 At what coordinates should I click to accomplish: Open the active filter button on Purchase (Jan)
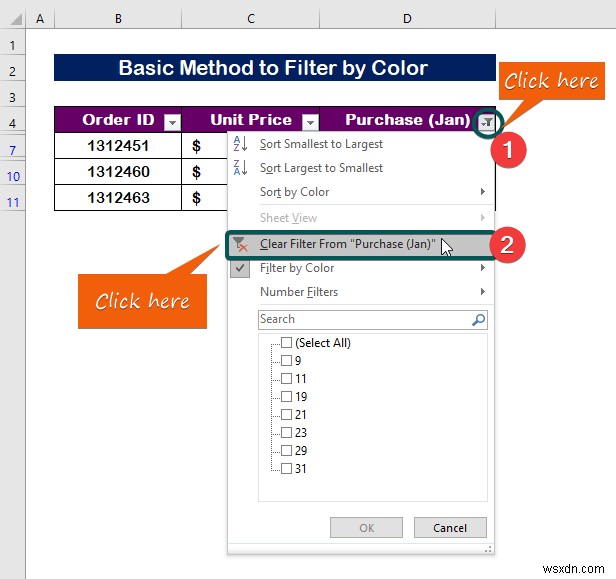pyautogui.click(x=487, y=123)
